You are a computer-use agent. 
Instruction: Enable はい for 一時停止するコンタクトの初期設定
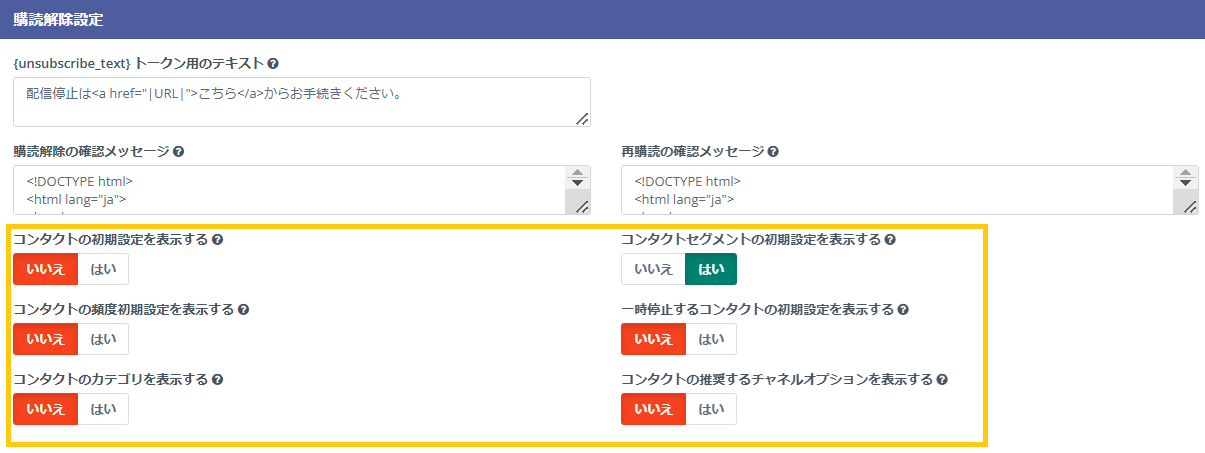[x=711, y=339]
